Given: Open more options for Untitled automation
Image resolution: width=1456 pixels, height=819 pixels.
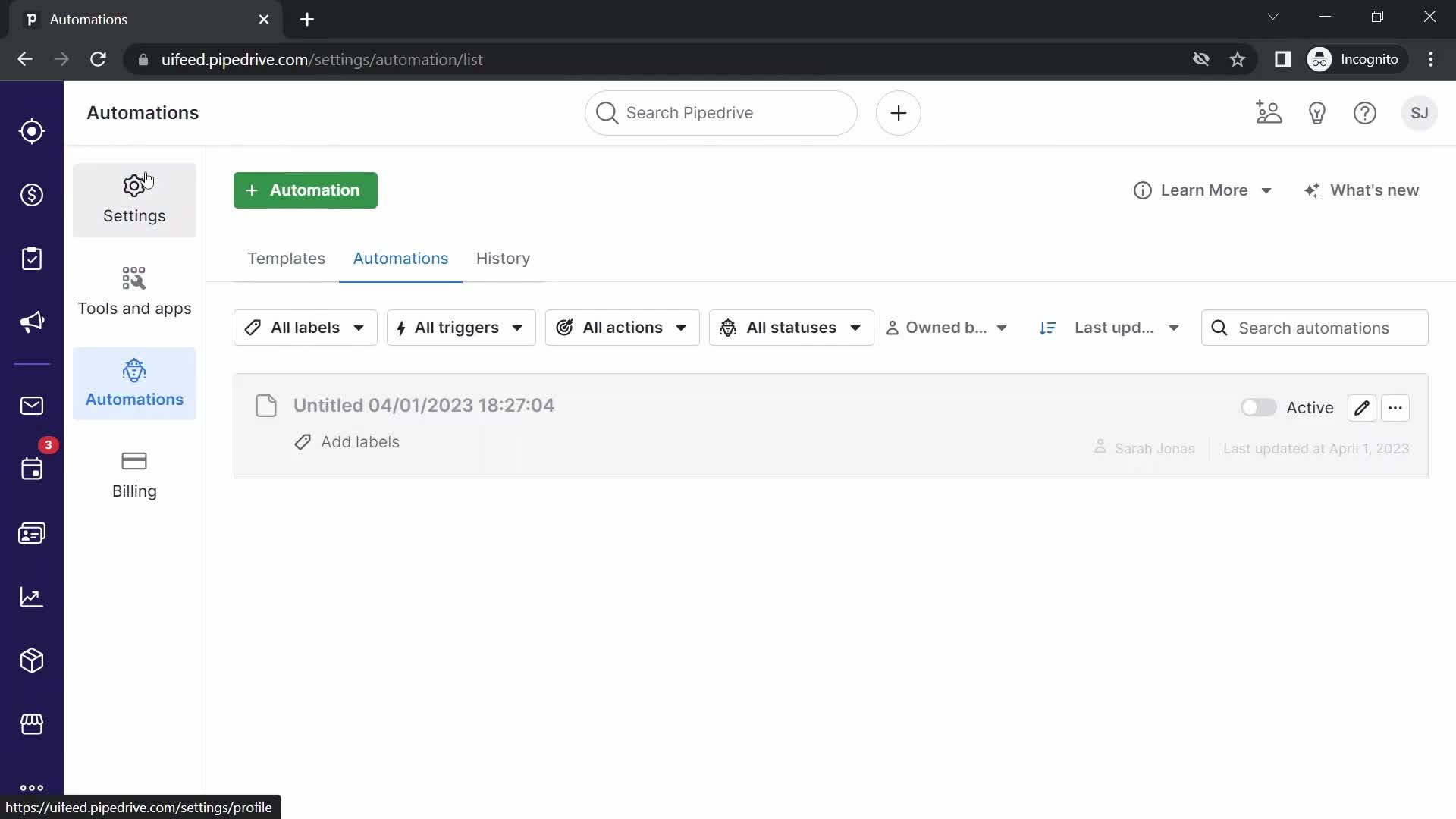Looking at the screenshot, I should pyautogui.click(x=1395, y=408).
